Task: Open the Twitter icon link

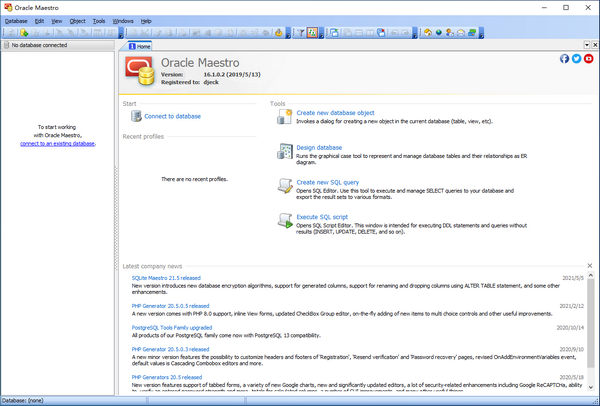Action: point(577,59)
